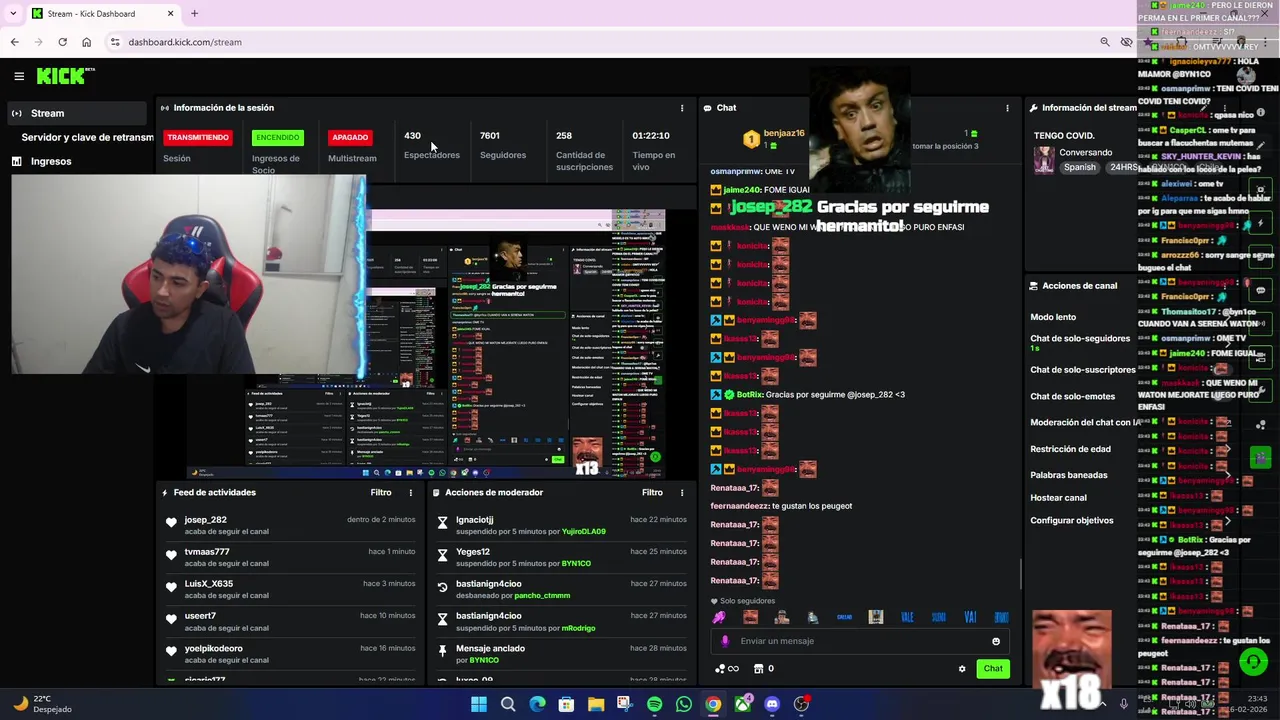Open Discord from the taskbar
The image size is (1280, 720).
(x=772, y=704)
